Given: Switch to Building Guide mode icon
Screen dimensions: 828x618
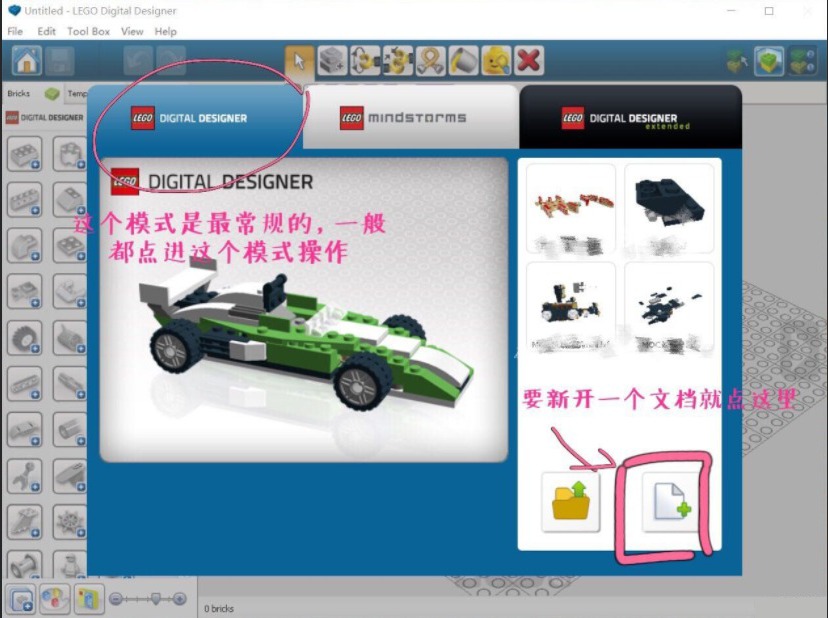Looking at the screenshot, I should click(801, 61).
